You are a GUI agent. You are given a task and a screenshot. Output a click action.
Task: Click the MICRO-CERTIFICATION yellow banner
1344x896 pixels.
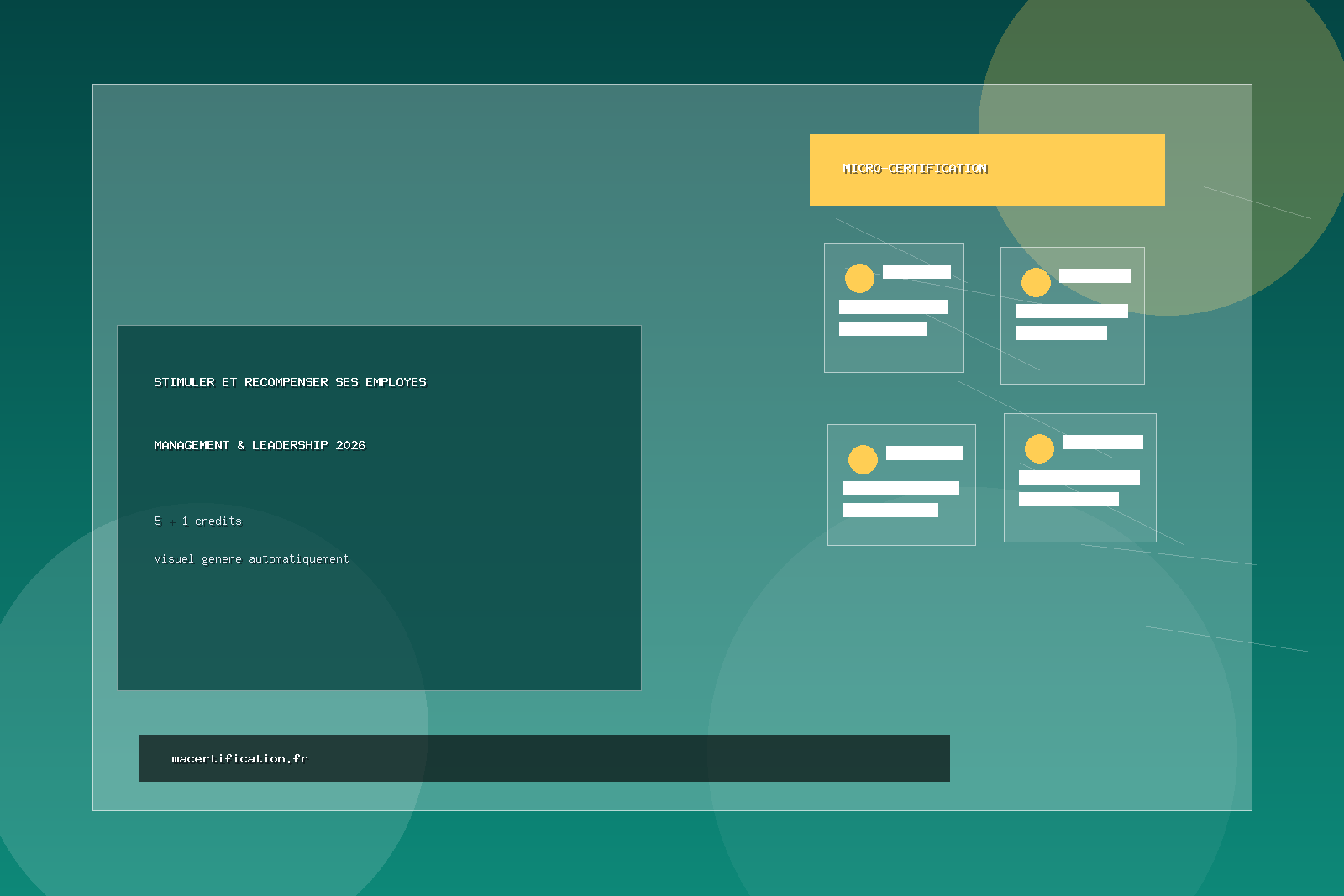pos(986,169)
